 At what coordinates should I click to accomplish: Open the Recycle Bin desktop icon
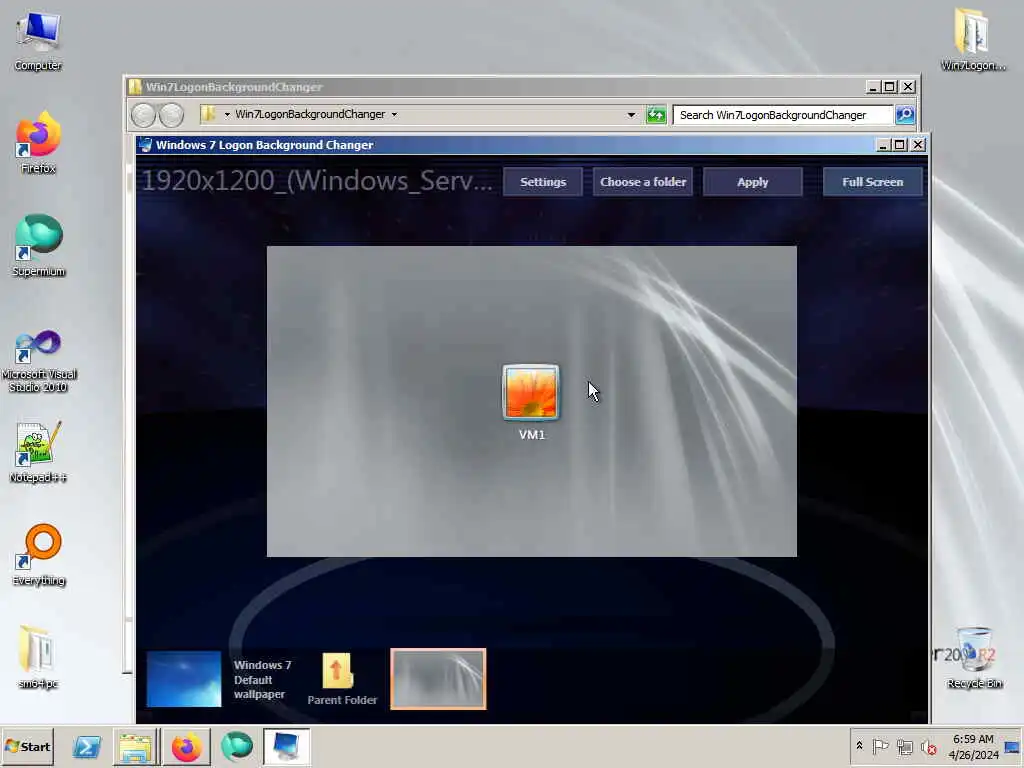(974, 657)
